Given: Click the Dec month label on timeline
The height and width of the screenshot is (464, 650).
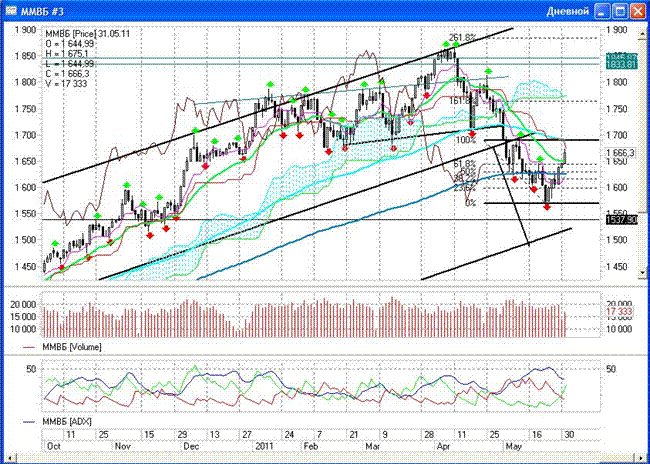Looking at the screenshot, I should click(x=192, y=446).
